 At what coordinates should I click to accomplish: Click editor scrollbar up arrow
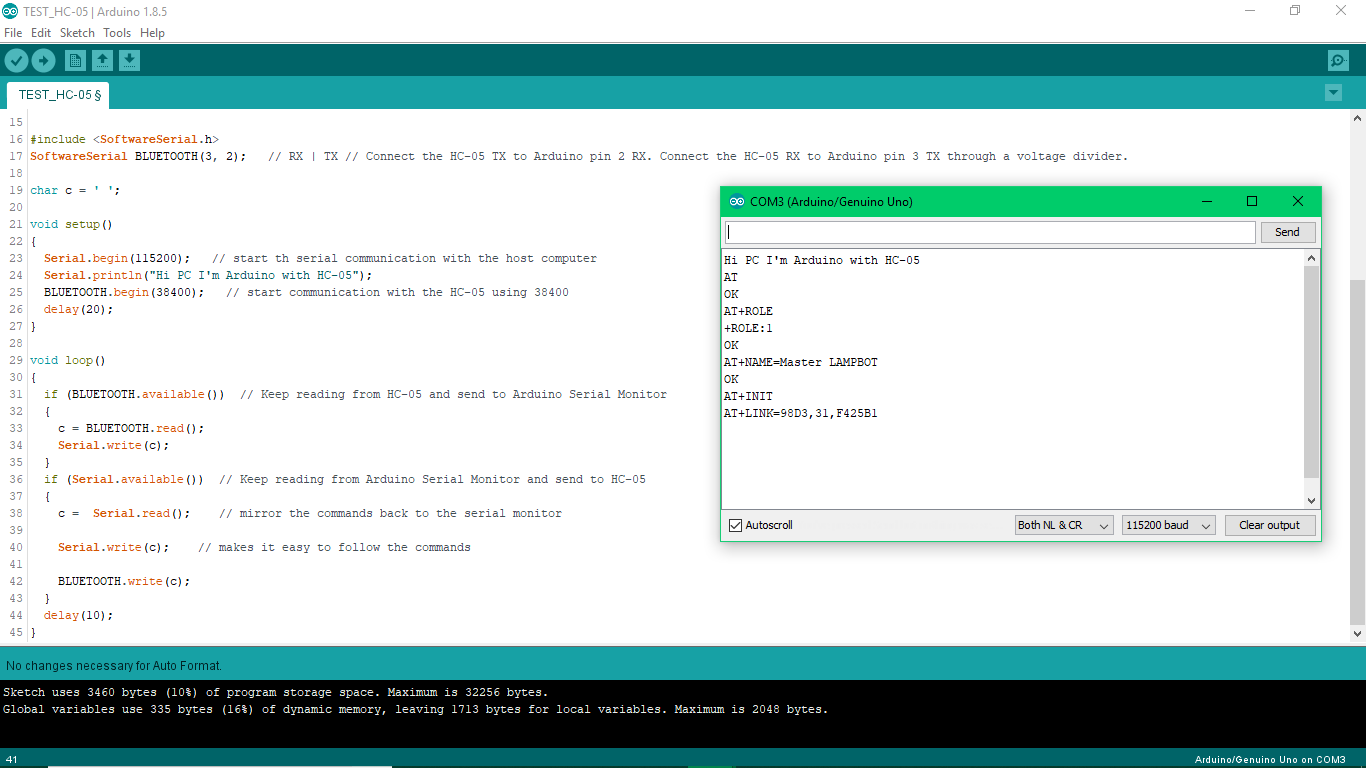[x=1357, y=117]
